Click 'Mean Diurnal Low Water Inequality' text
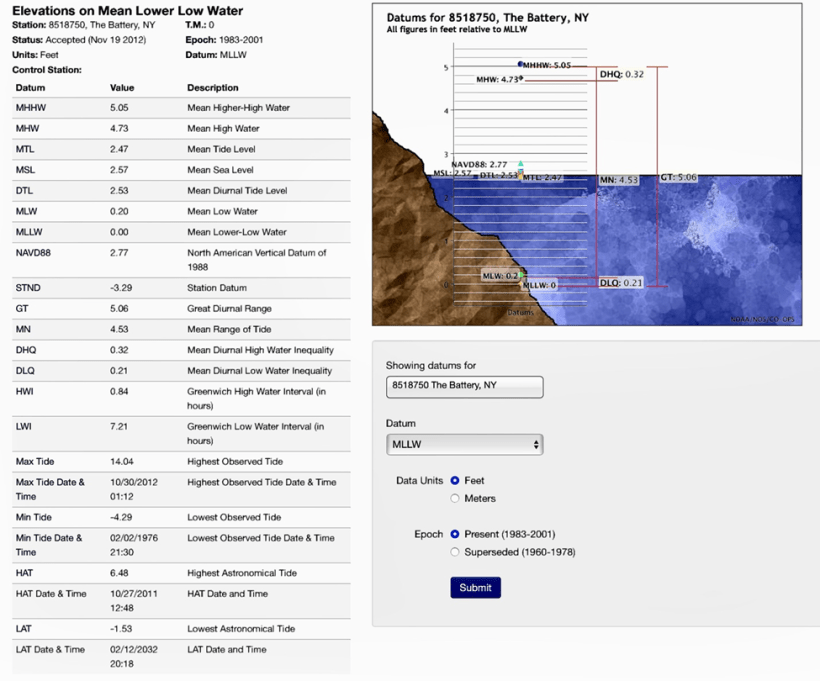This screenshot has width=820, height=681. click(259, 371)
